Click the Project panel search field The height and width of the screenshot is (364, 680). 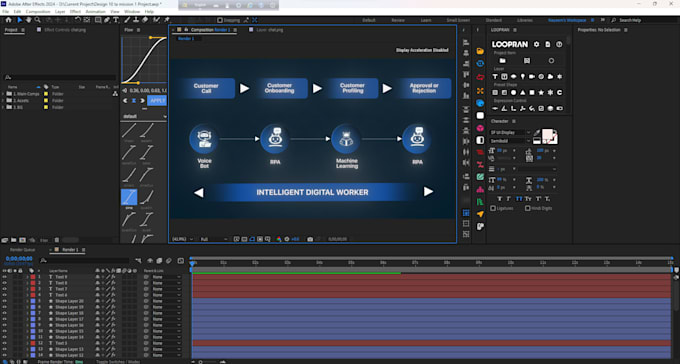coord(60,77)
